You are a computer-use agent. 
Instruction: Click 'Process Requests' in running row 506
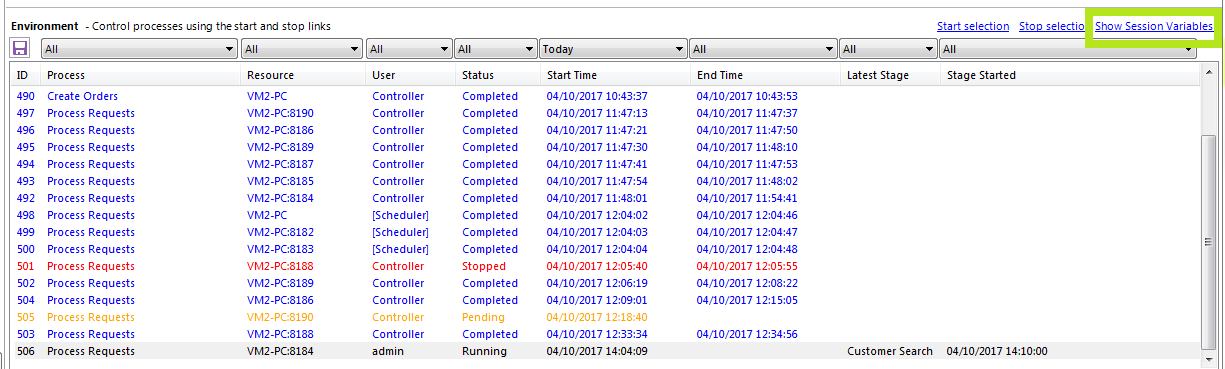[x=91, y=351]
